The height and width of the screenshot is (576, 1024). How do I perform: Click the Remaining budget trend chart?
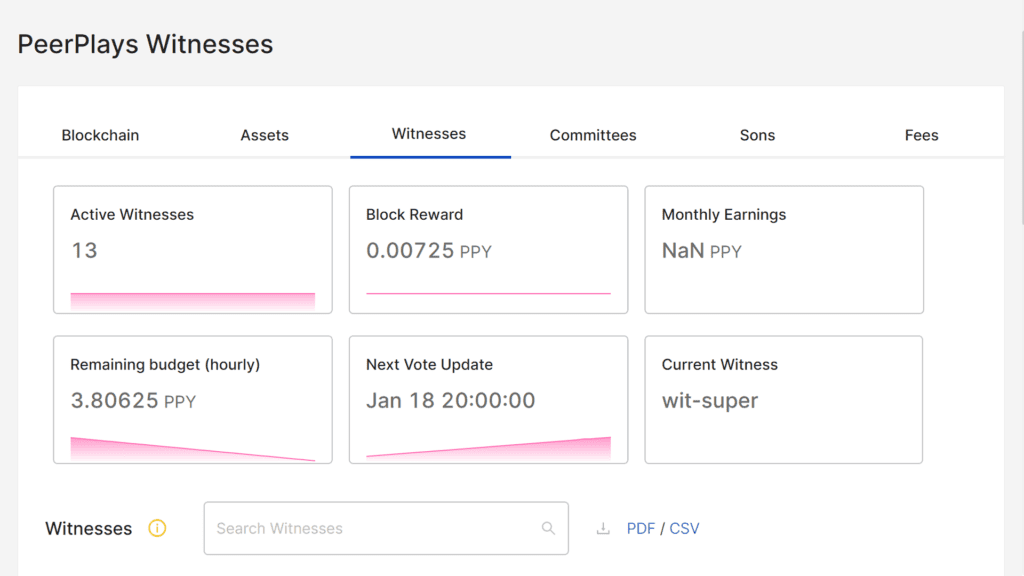pyautogui.click(x=193, y=449)
